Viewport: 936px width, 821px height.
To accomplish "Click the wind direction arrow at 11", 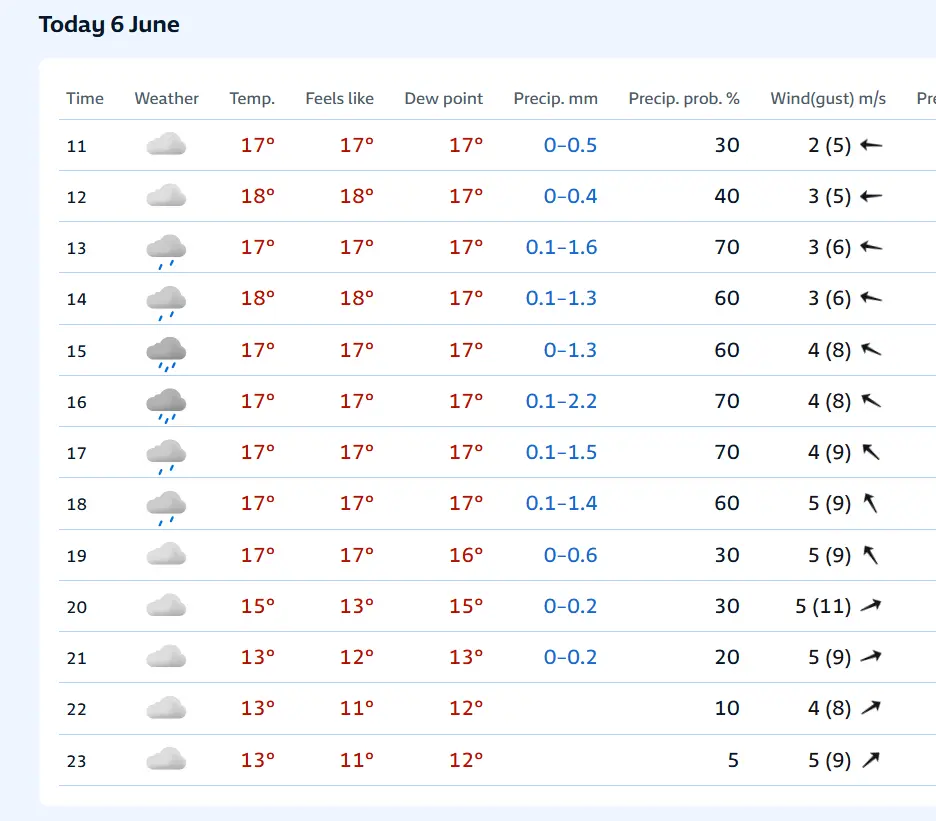I will (871, 144).
